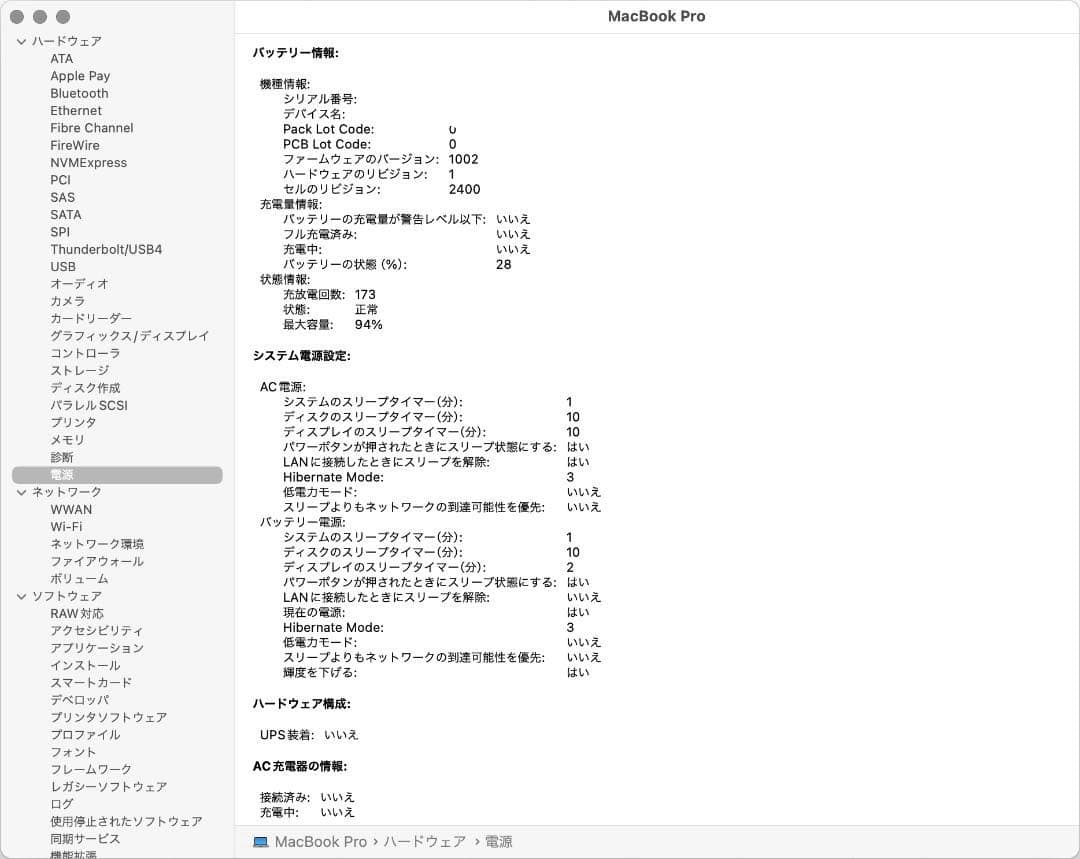Navigate using the ハードウェア breadcrumb link

click(427, 841)
